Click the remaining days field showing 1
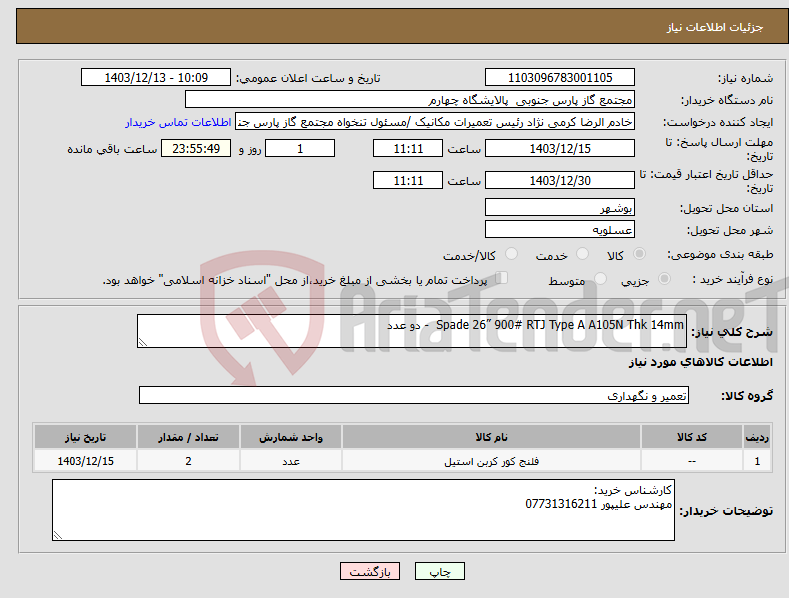This screenshot has height=598, width=789. 300,148
